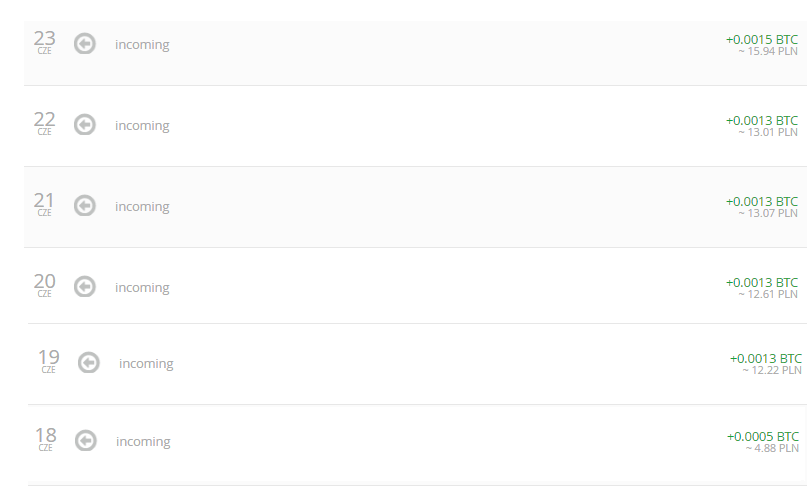Select the incoming label on 20 CZE row

(142, 288)
